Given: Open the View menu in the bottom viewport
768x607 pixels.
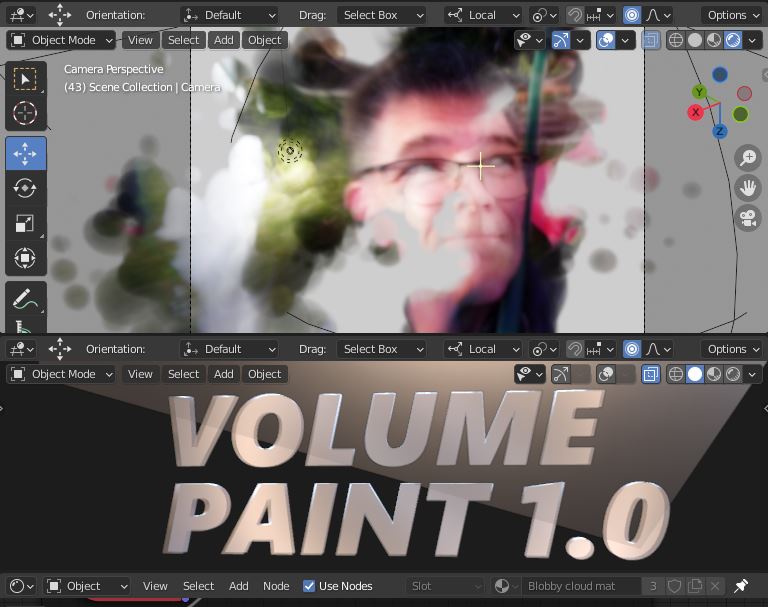Looking at the screenshot, I should pyautogui.click(x=140, y=374).
